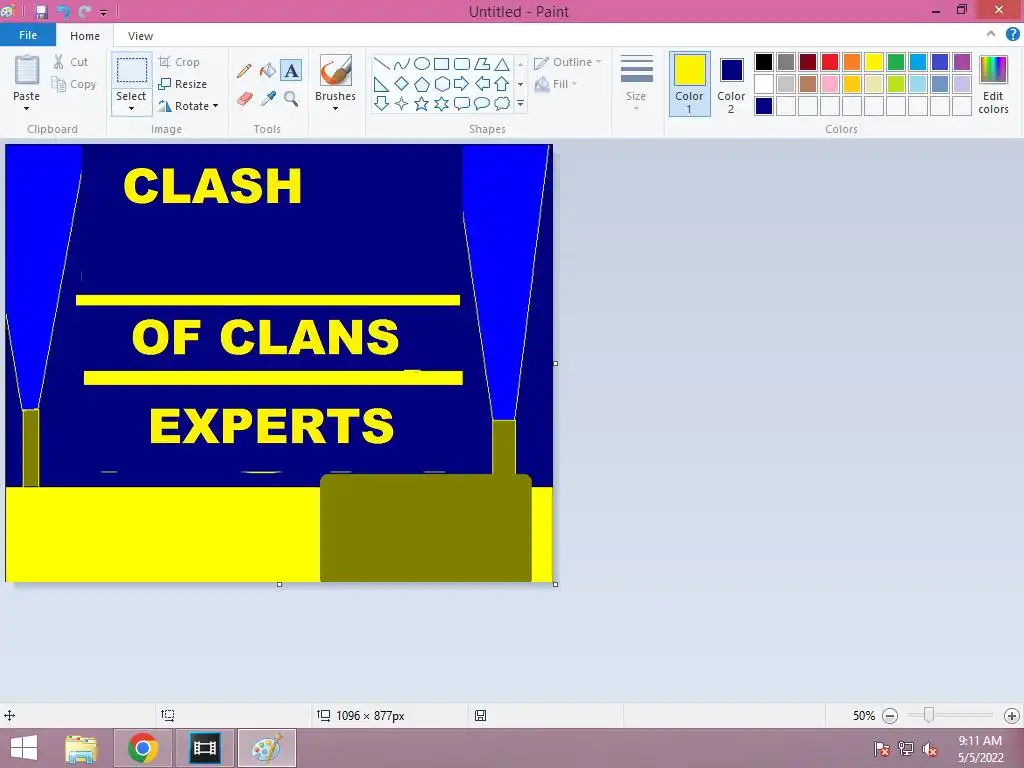Select the Pencil tool

pos(244,71)
